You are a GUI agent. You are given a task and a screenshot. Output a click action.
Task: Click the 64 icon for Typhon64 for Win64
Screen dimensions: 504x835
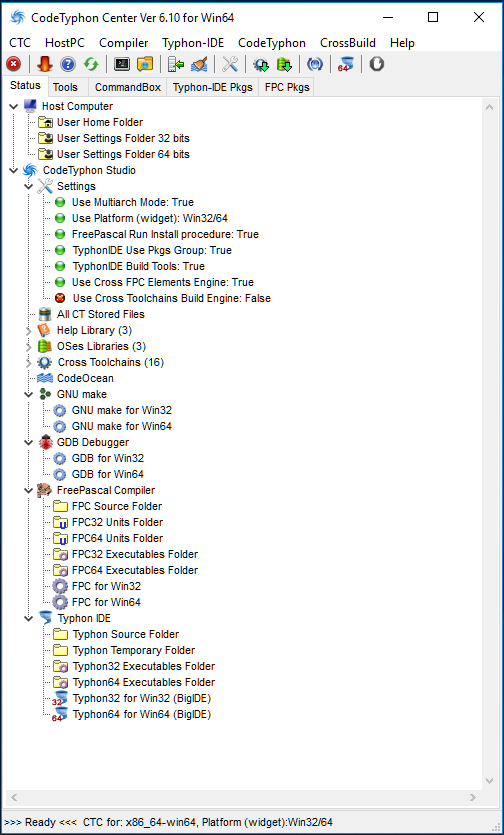point(60,714)
